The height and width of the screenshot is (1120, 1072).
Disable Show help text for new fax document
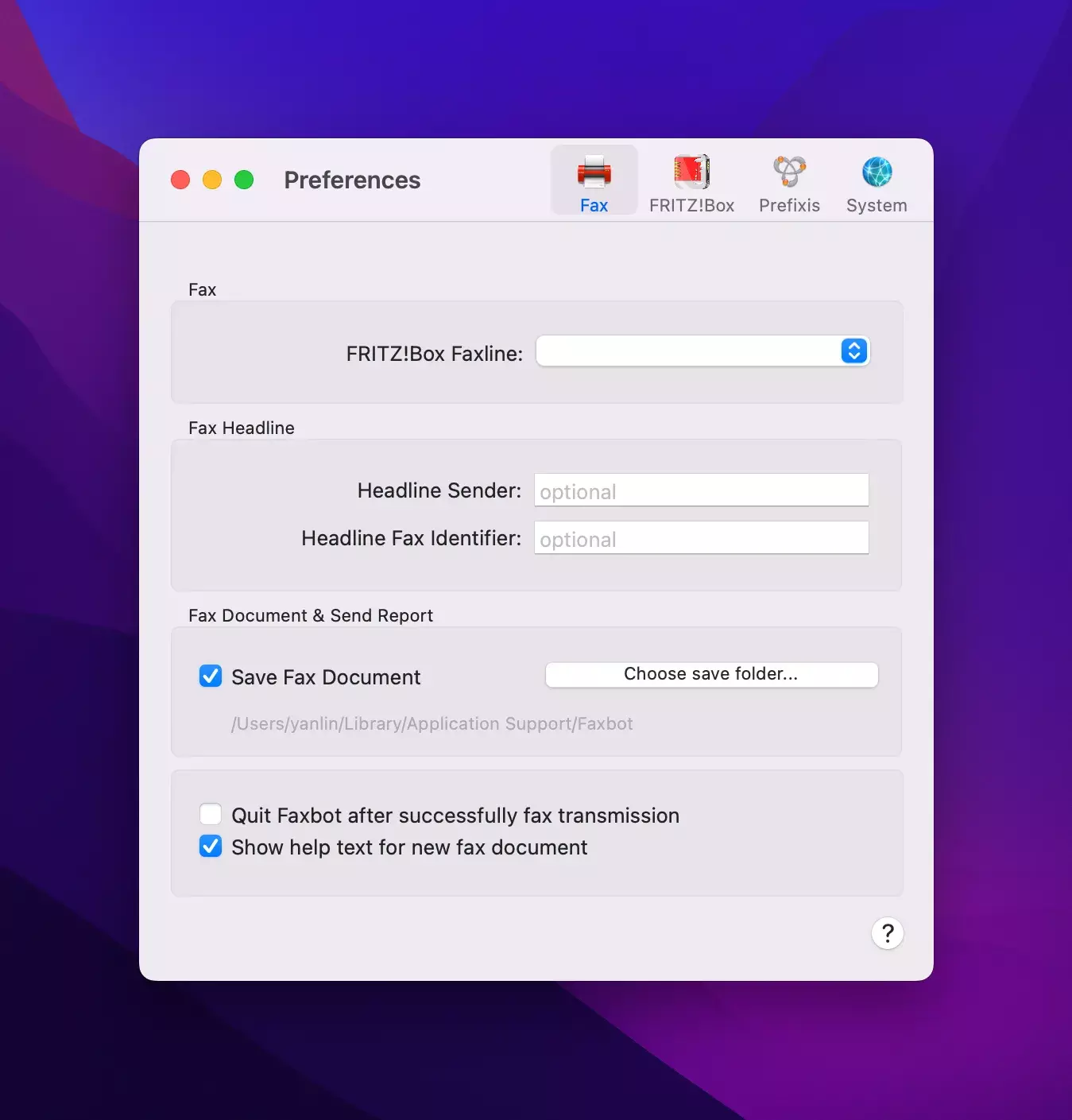(x=211, y=847)
